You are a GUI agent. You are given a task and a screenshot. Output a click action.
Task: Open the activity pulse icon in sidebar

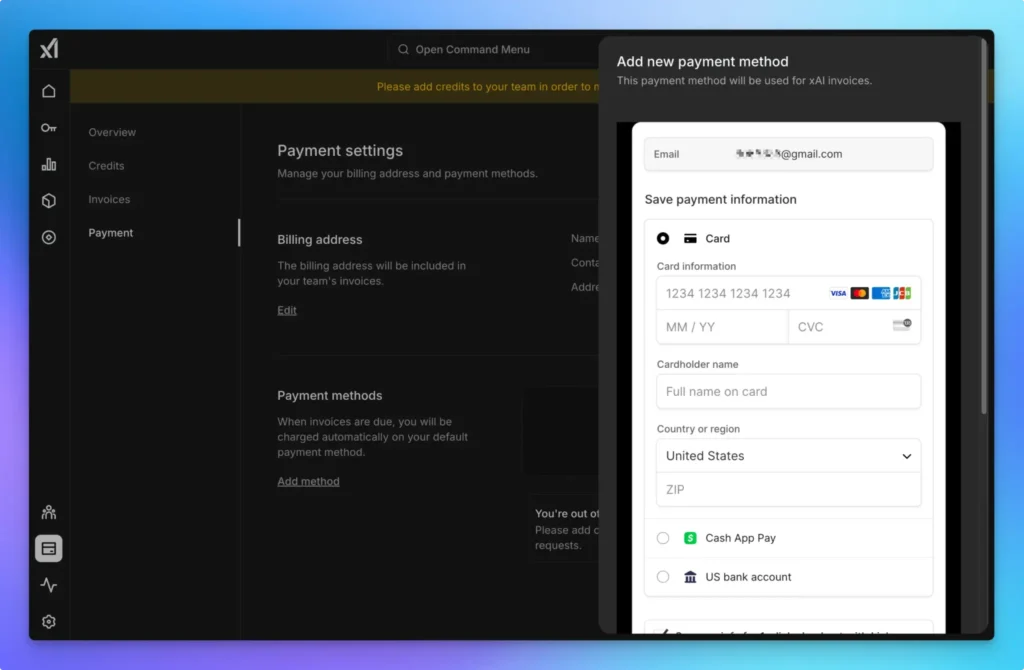[49, 585]
